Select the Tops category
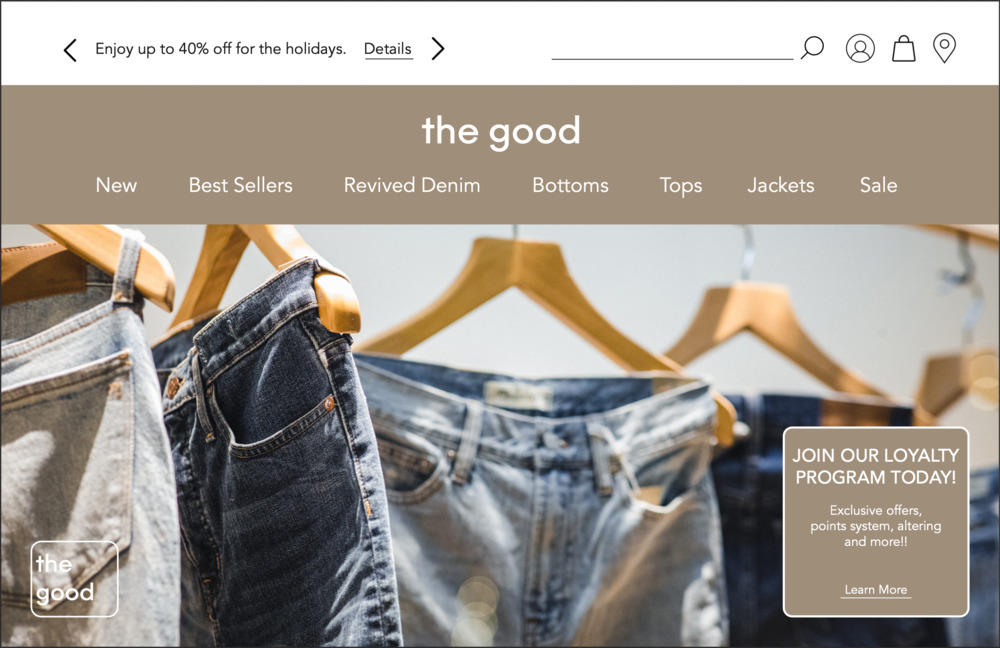Image resolution: width=1000 pixels, height=648 pixels. [680, 186]
